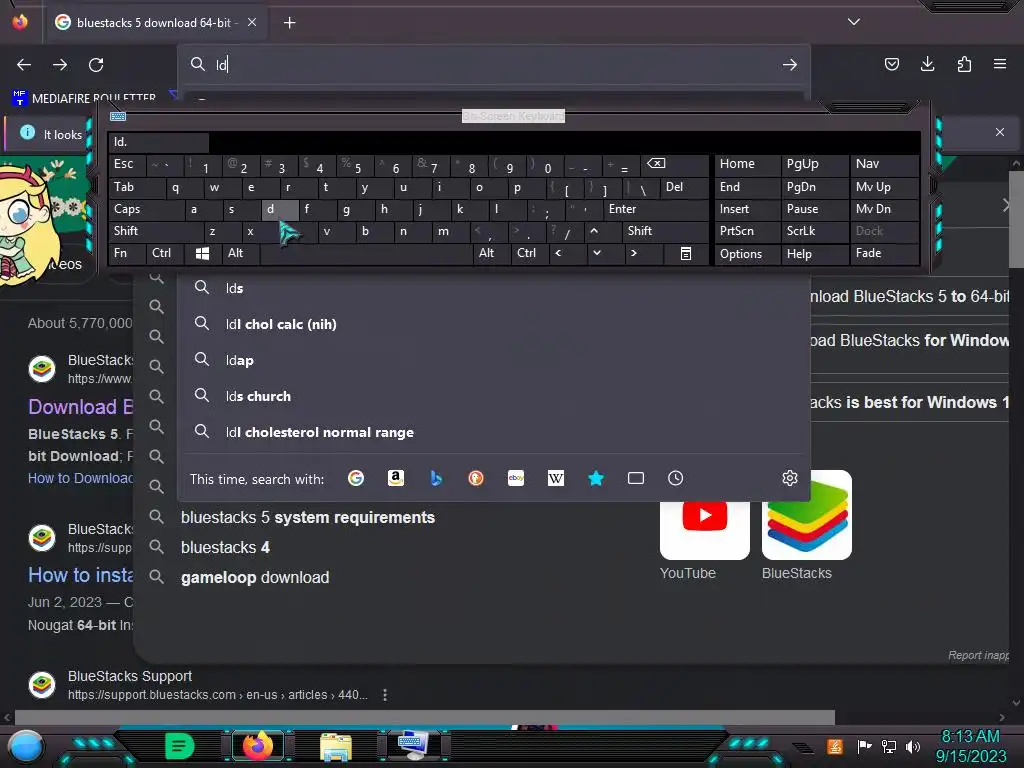Search in history clock icon
The width and height of the screenshot is (1024, 768).
click(676, 478)
